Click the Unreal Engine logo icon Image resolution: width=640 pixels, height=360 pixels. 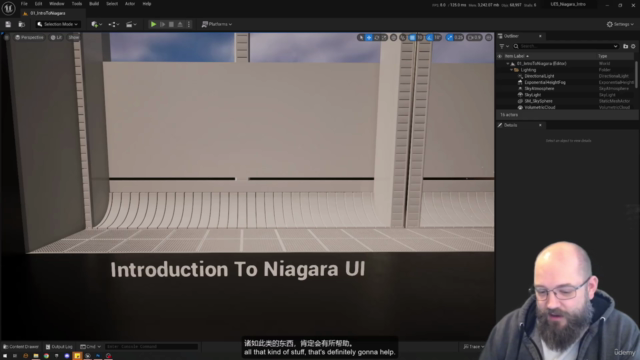pos(8,8)
